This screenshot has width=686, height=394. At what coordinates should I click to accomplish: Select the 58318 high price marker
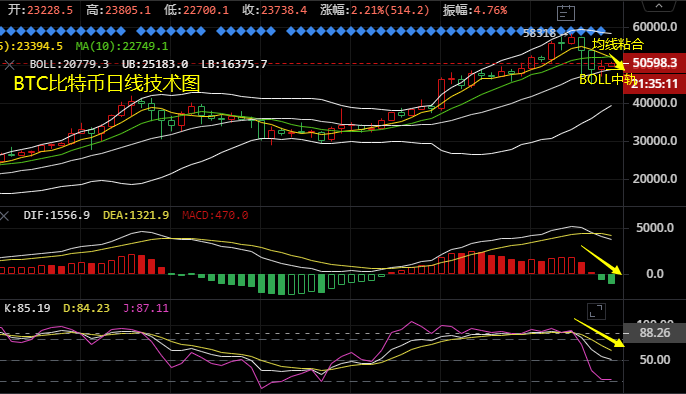tap(539, 33)
